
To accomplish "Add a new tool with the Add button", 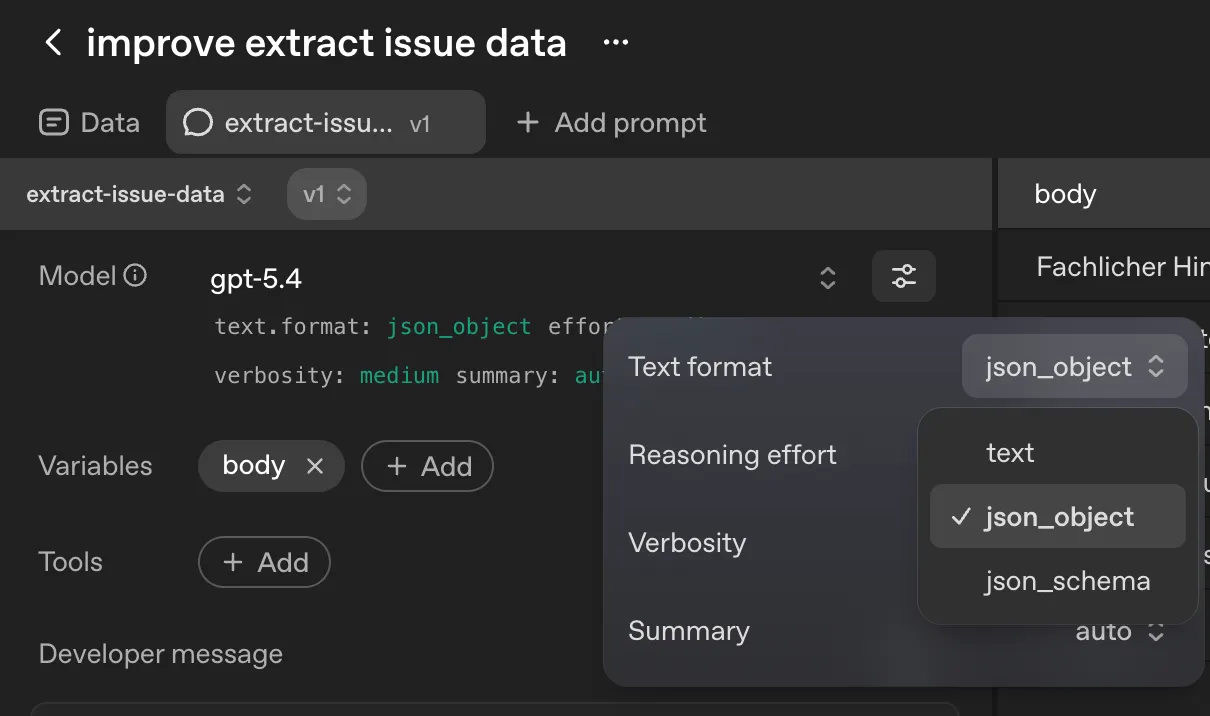I will (264, 562).
